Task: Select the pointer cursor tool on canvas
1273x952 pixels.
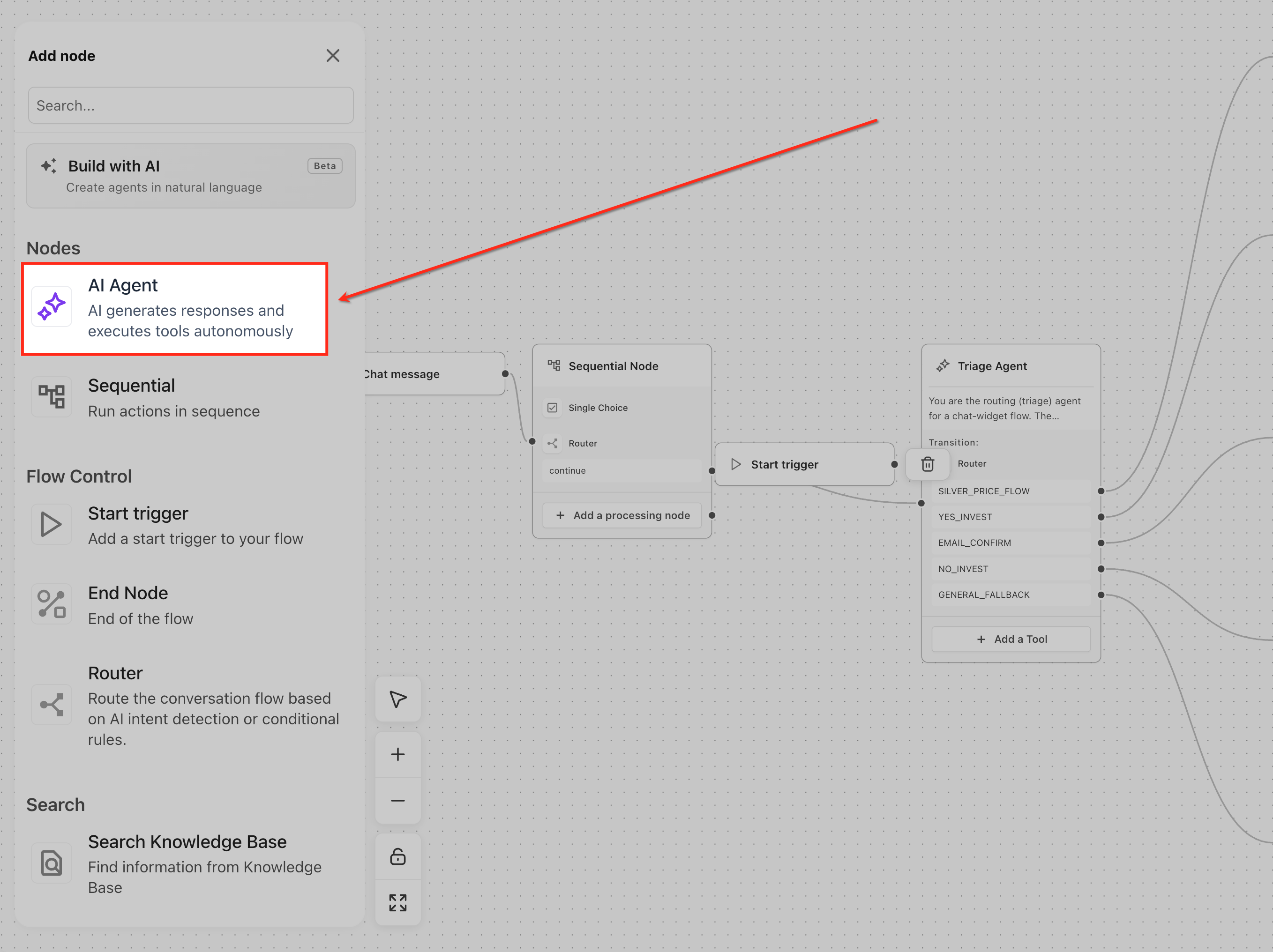Action: point(397,699)
